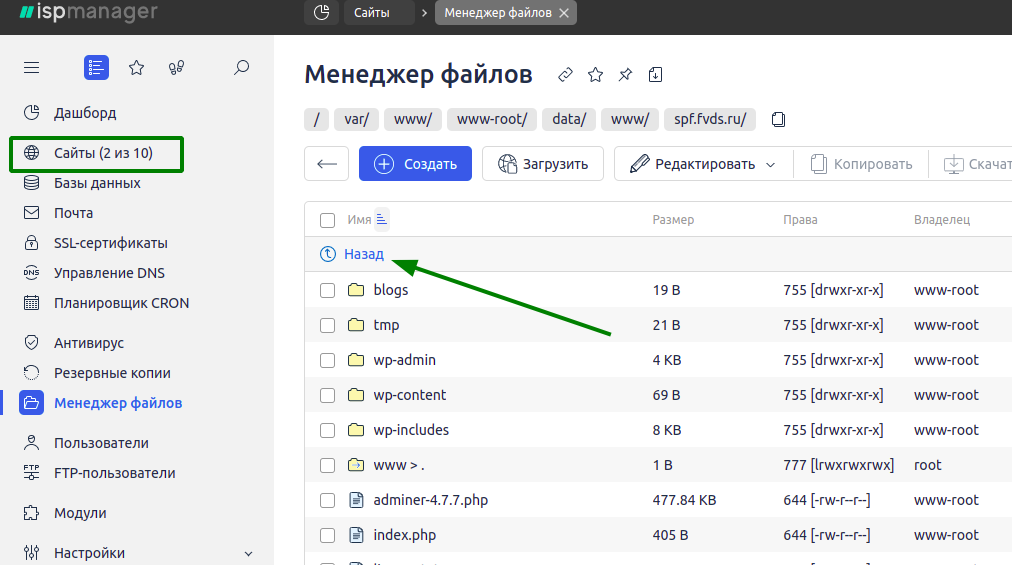Screen dimensions: 1012x565
Task: Show the menu list view icon
Action: pos(96,68)
